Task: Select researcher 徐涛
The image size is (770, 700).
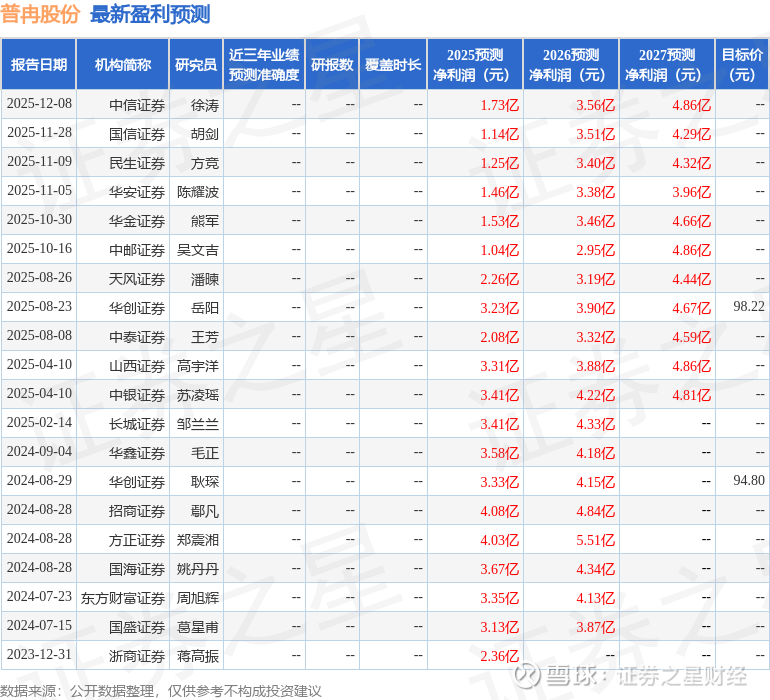Action: click(x=205, y=105)
